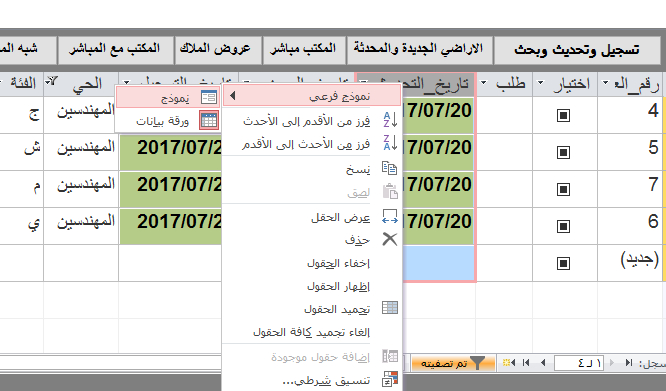The height and width of the screenshot is (391, 666).
Task: Open dropdown arrow of column header beside الحي
Action: pyautogui.click(x=127, y=83)
